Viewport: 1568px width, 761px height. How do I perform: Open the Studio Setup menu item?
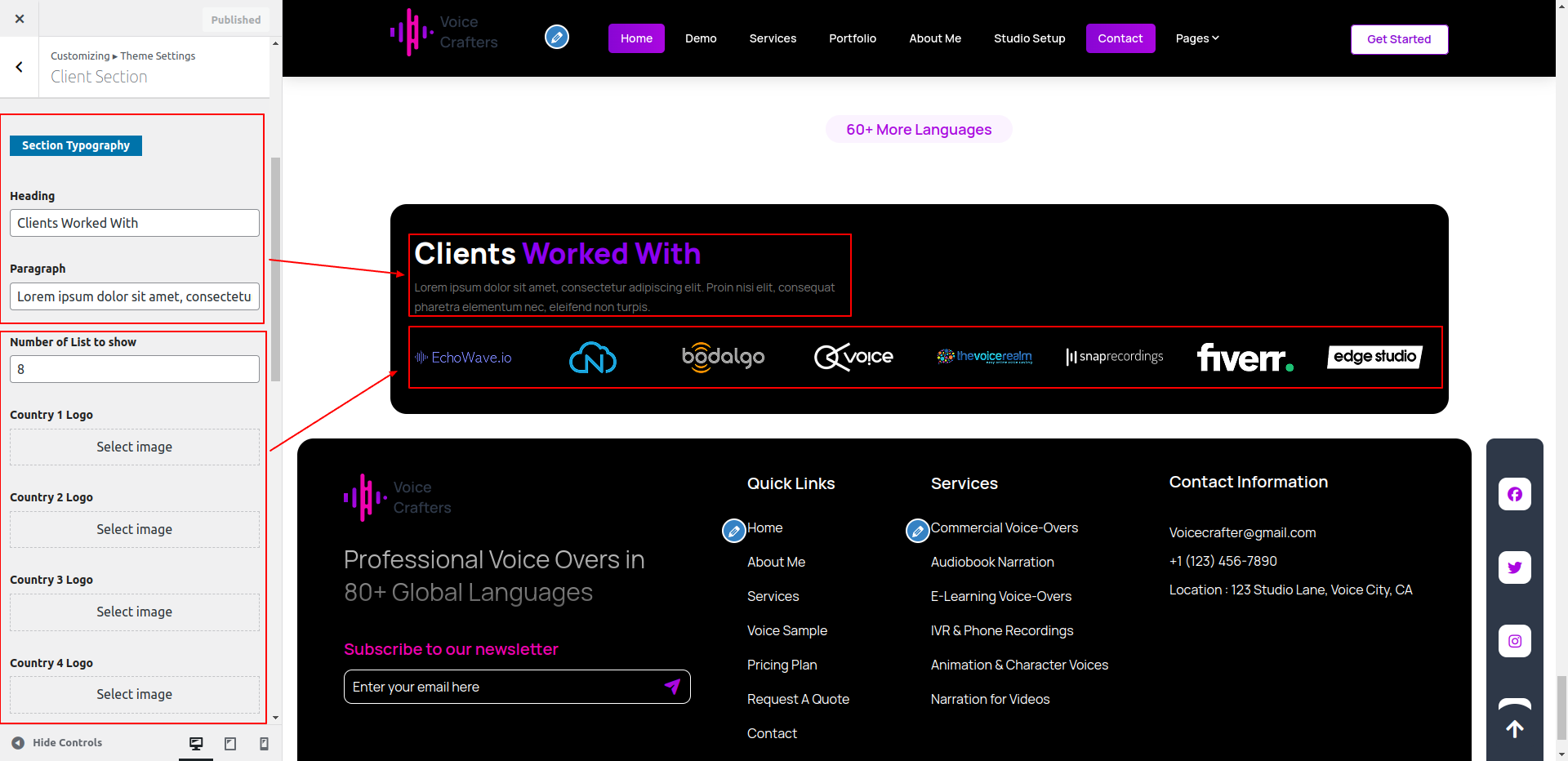pos(1029,38)
